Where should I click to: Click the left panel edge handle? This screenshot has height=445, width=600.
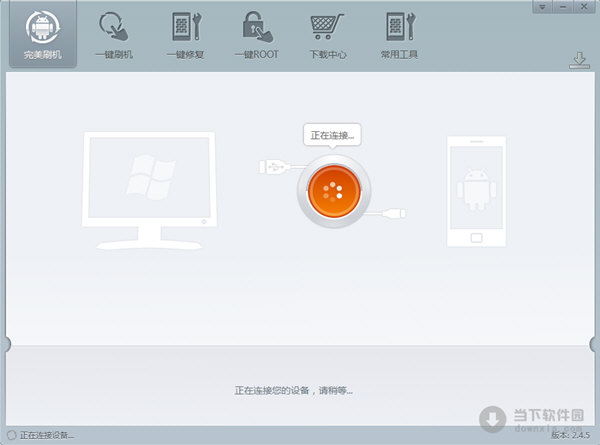coord(7,344)
